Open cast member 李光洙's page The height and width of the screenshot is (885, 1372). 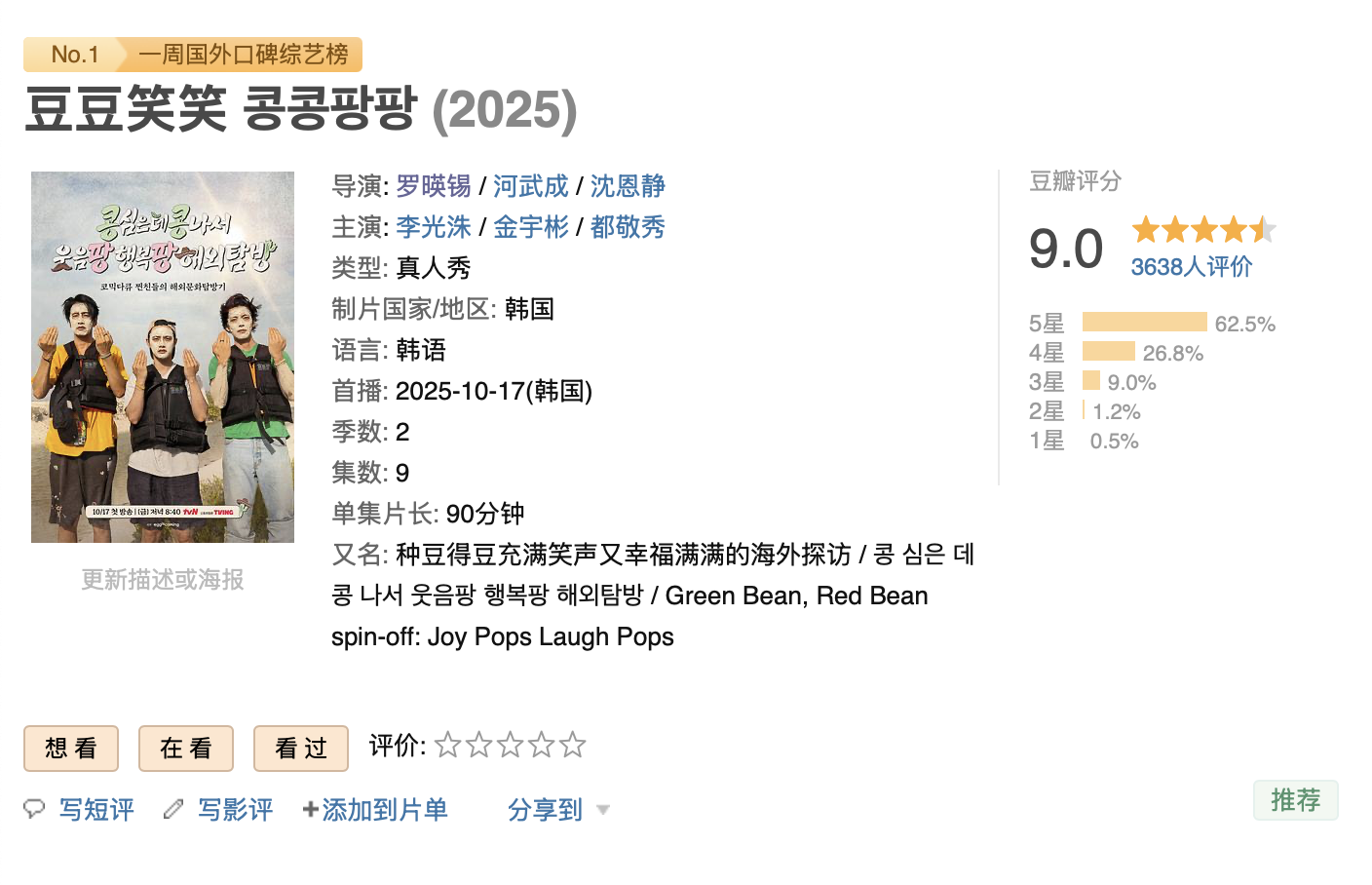pyautogui.click(x=434, y=227)
